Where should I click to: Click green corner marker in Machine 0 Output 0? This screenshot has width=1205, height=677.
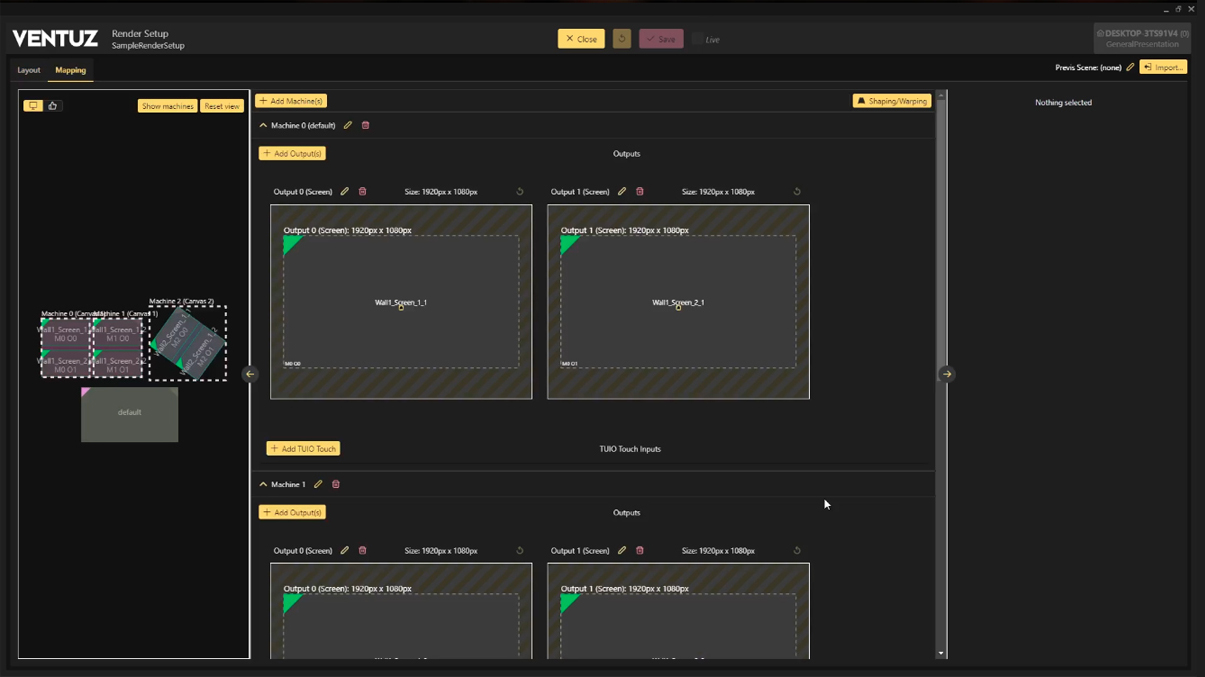(290, 243)
